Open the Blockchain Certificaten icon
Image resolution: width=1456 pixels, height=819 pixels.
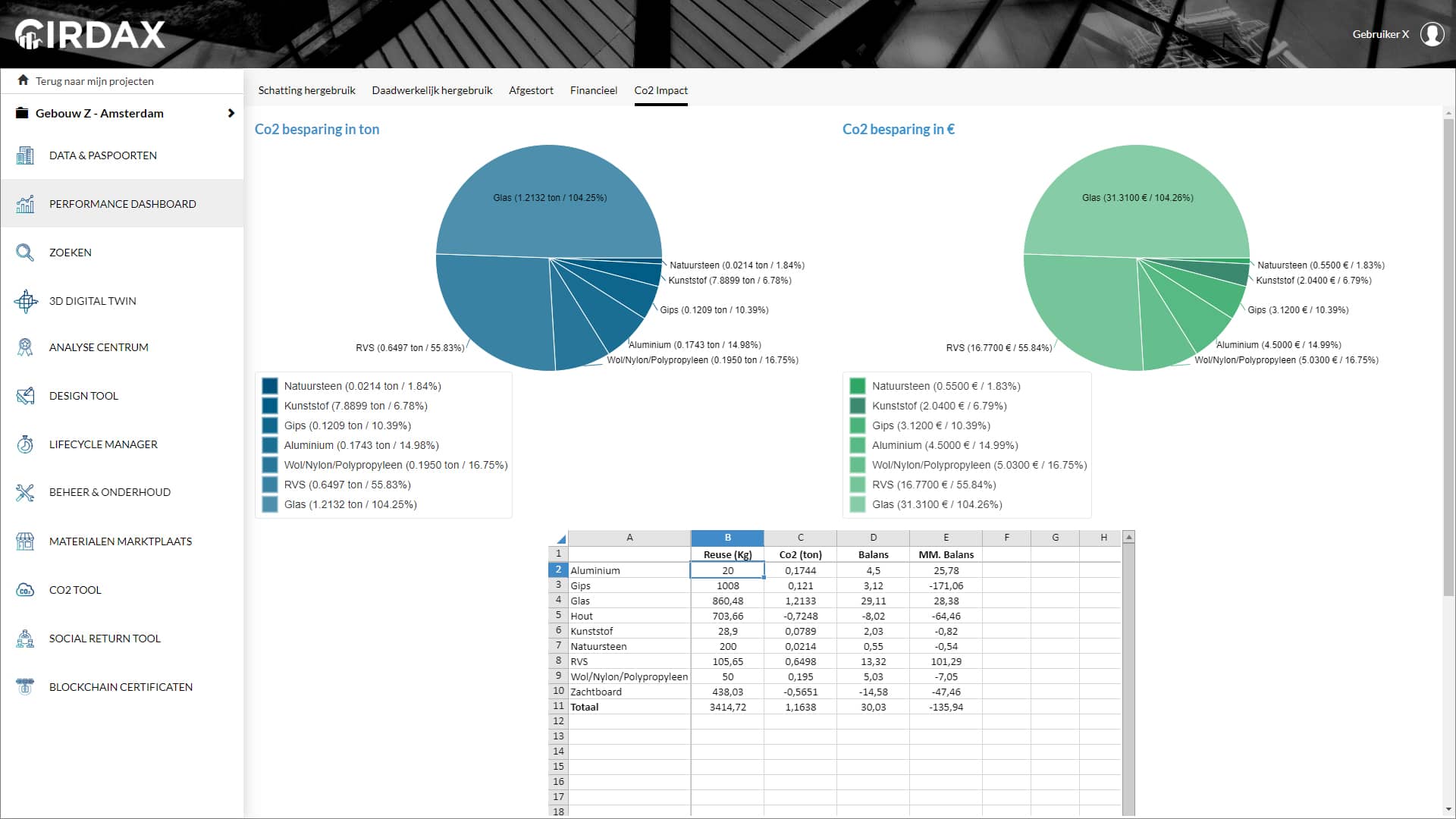pyautogui.click(x=25, y=687)
